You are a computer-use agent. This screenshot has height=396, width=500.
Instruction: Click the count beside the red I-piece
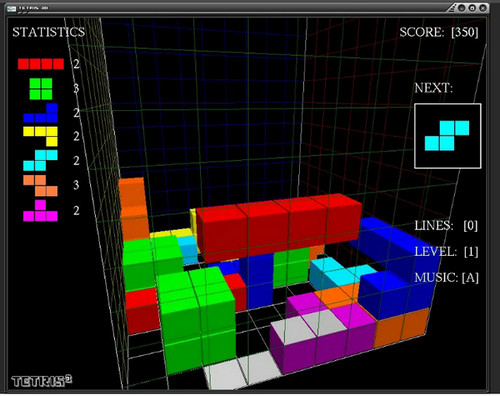pyautogui.click(x=76, y=64)
